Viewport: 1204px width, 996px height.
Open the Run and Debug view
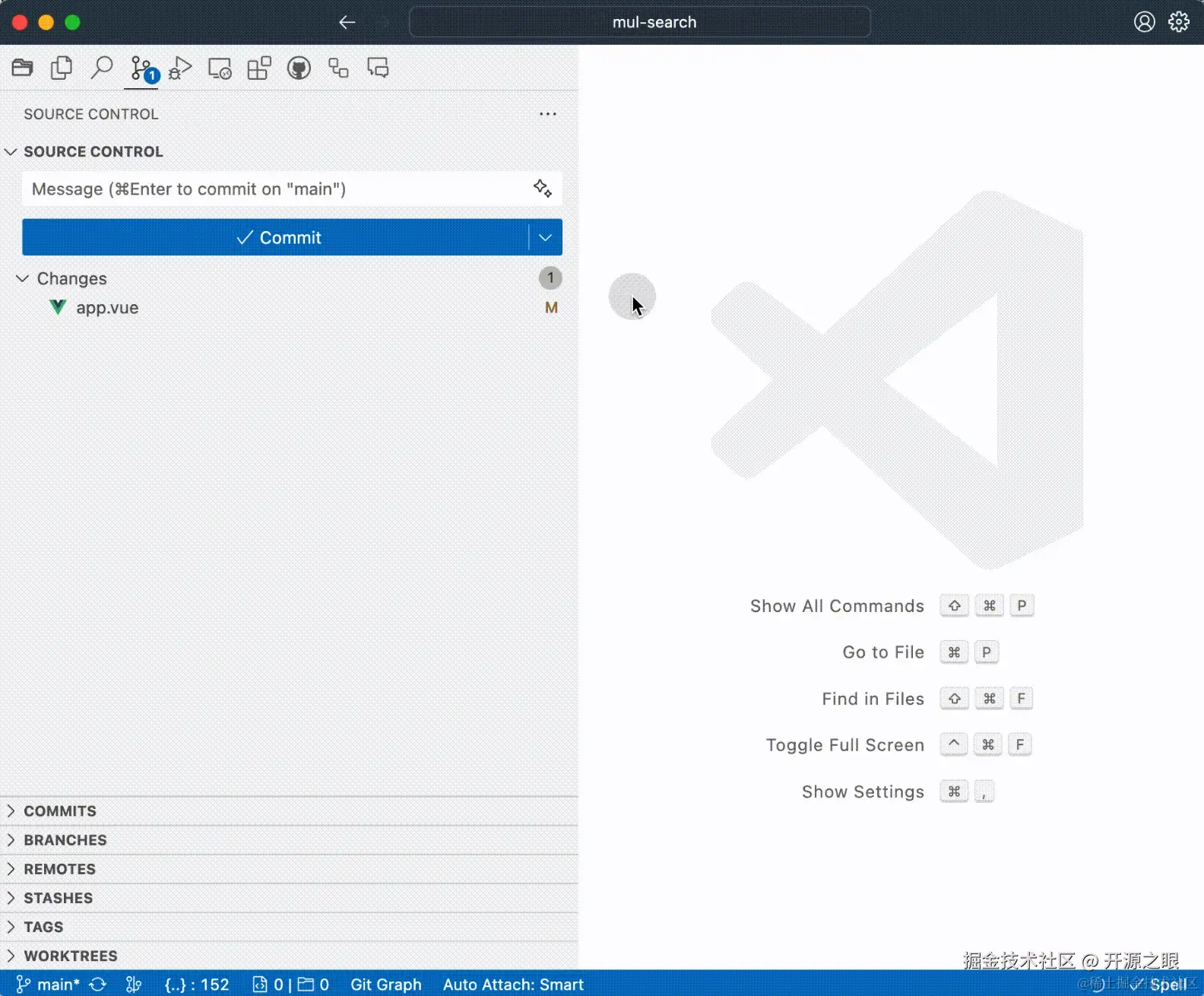180,68
